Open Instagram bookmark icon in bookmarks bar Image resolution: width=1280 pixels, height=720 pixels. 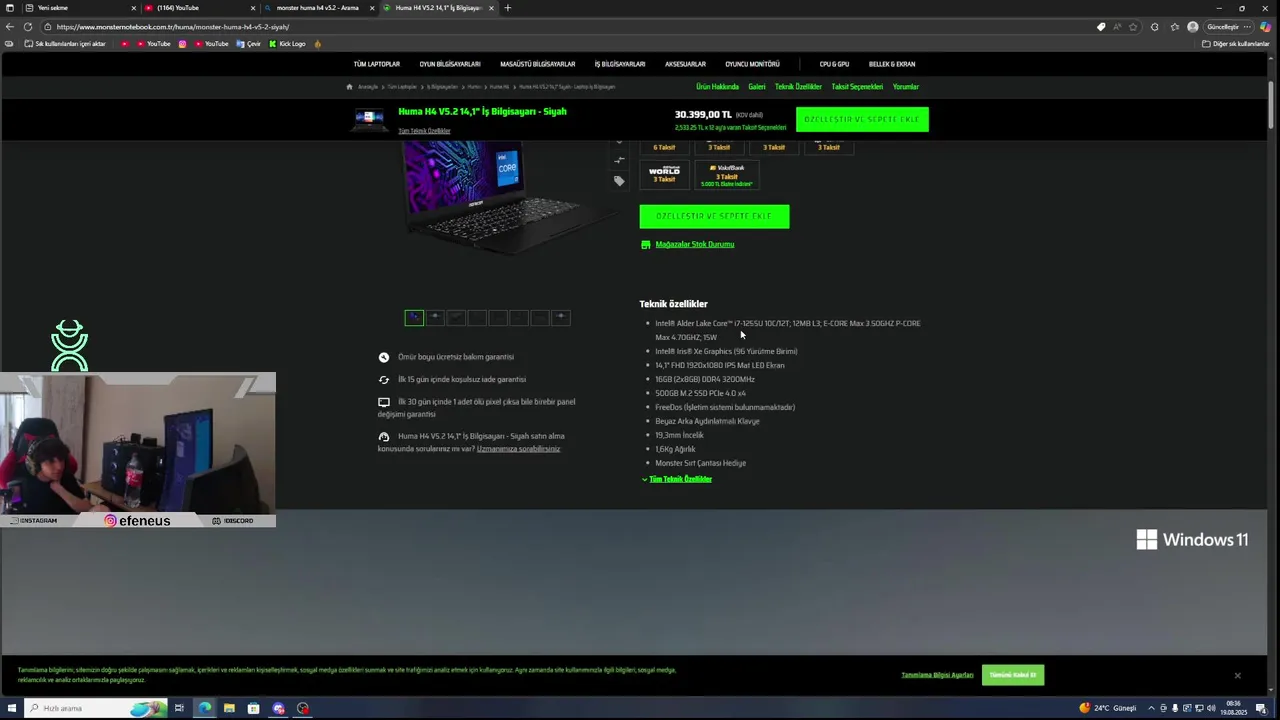(x=182, y=44)
